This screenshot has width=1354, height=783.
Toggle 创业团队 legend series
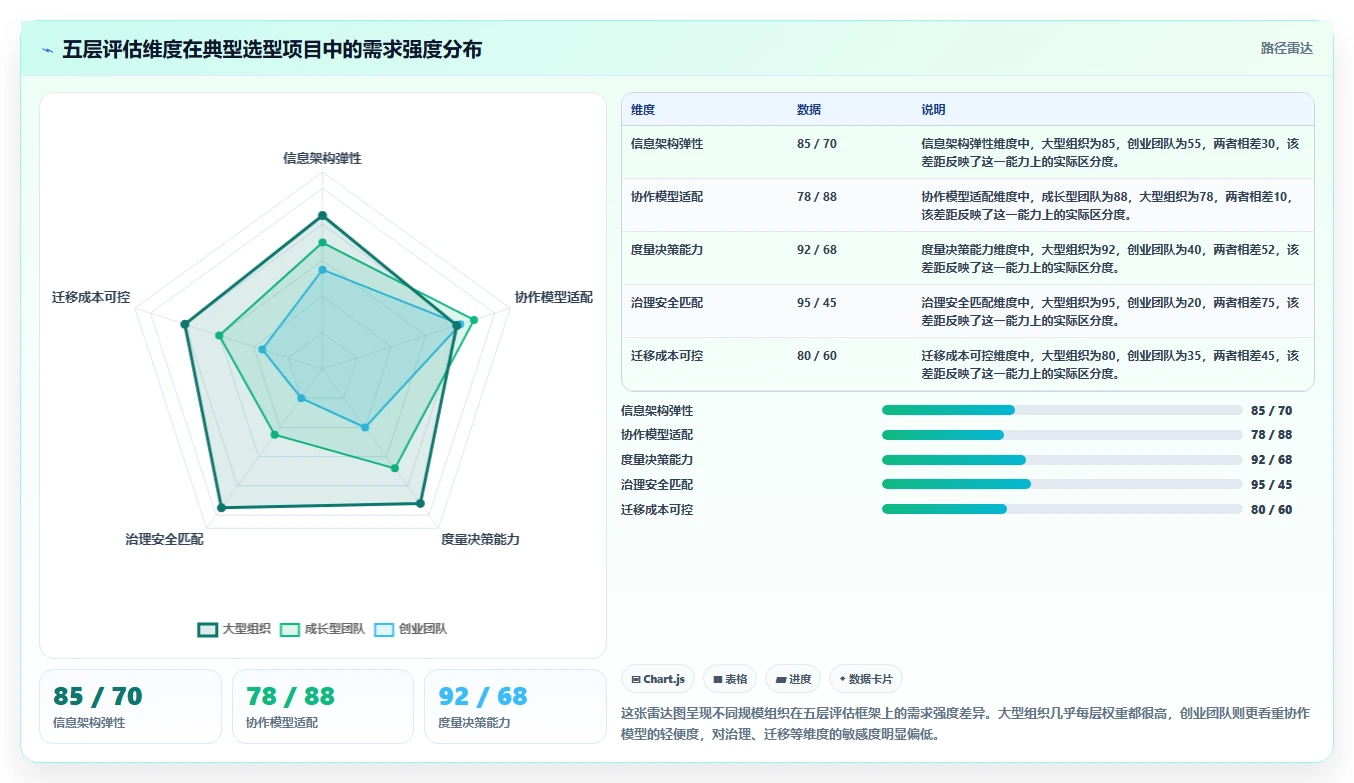(x=410, y=629)
